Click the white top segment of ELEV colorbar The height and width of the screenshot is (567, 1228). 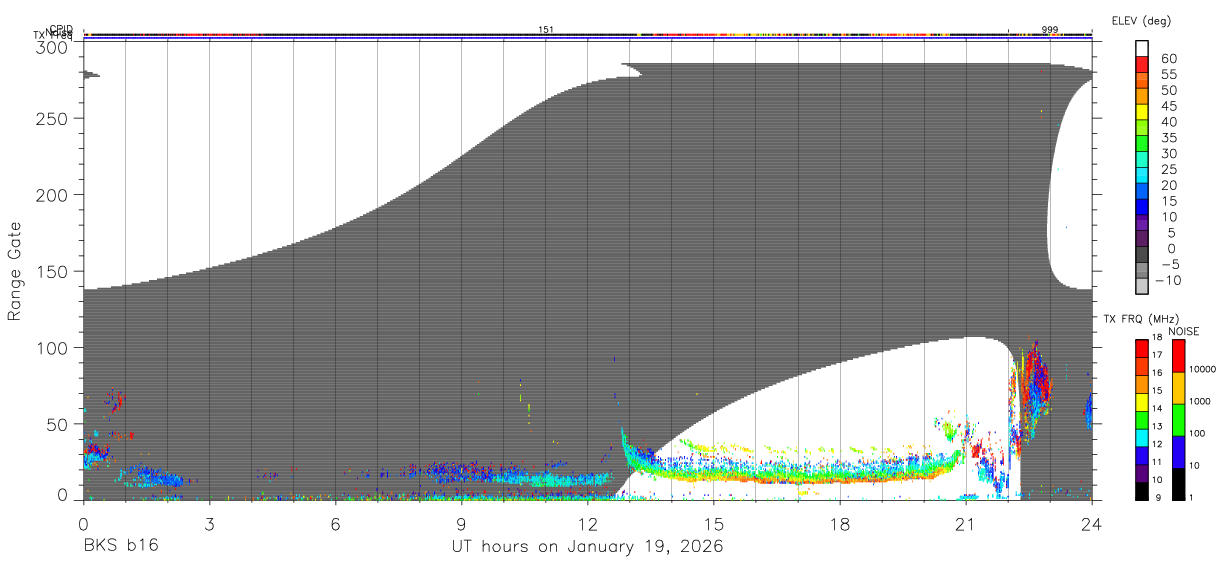click(x=1142, y=48)
